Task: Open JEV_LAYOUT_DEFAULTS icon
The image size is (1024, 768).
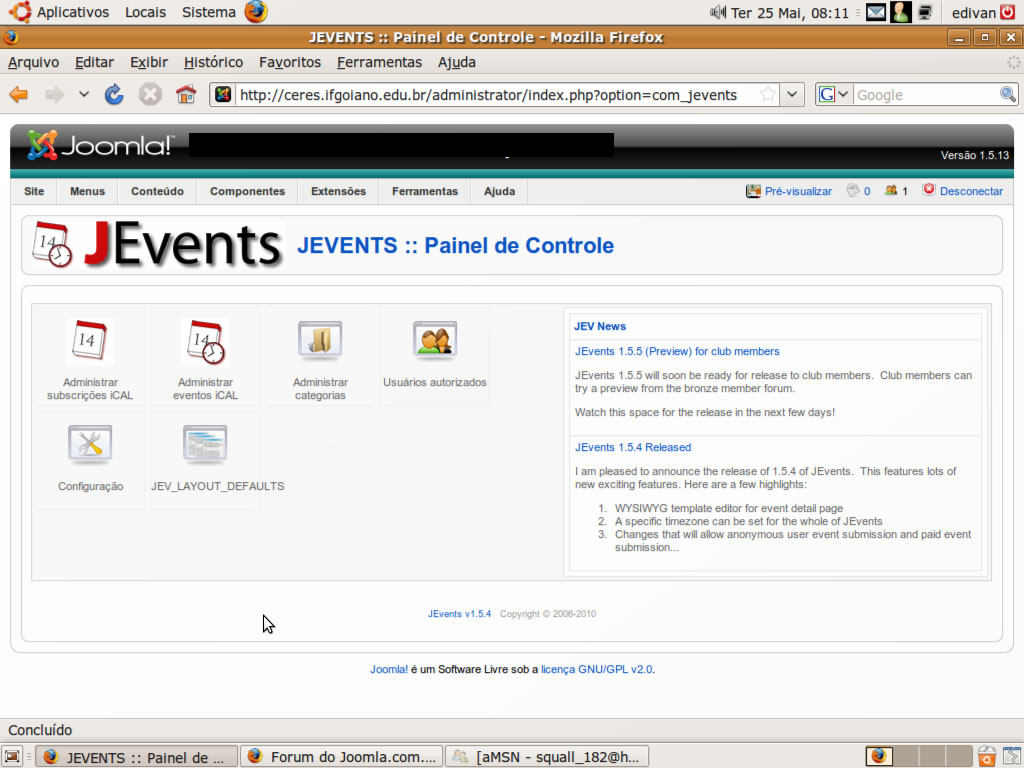Action: [205, 445]
